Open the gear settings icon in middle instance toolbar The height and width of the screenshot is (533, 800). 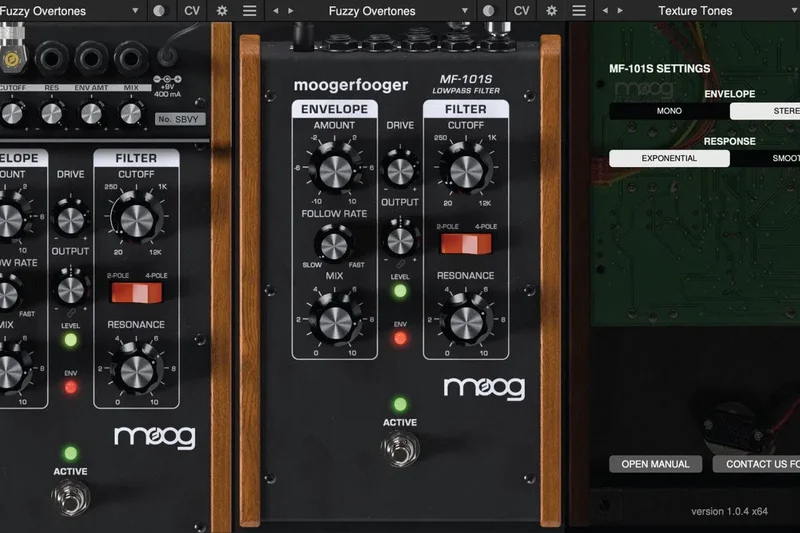(552, 11)
